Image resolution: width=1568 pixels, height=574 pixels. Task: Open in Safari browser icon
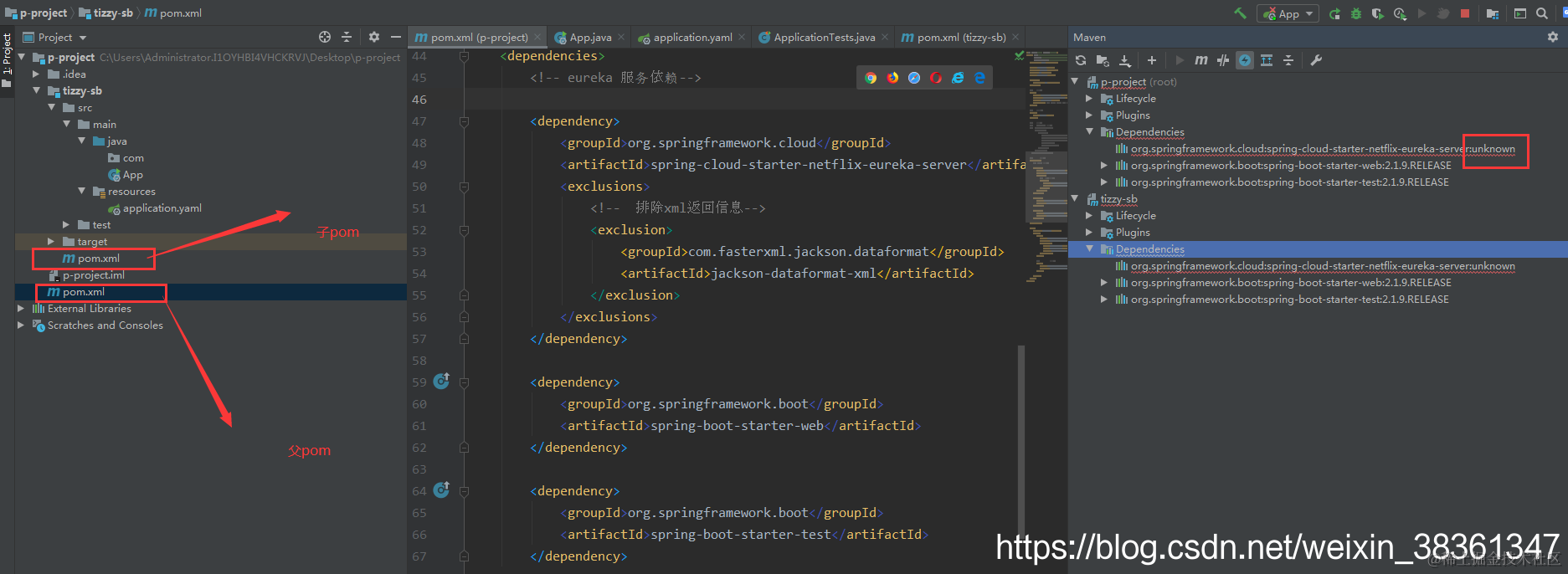click(x=914, y=78)
